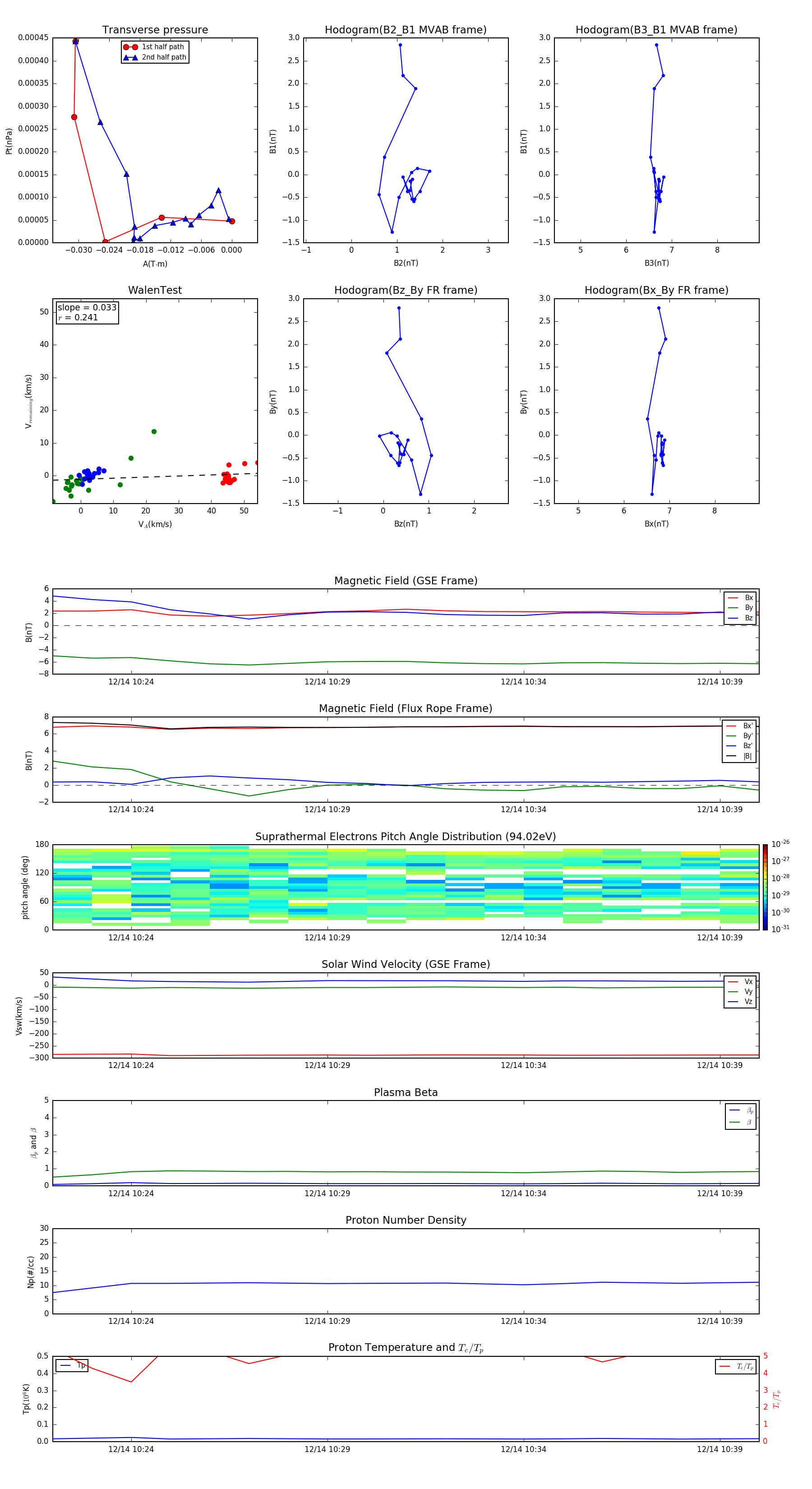Select the 'Tp' legend in the temperature panel

72,1365
